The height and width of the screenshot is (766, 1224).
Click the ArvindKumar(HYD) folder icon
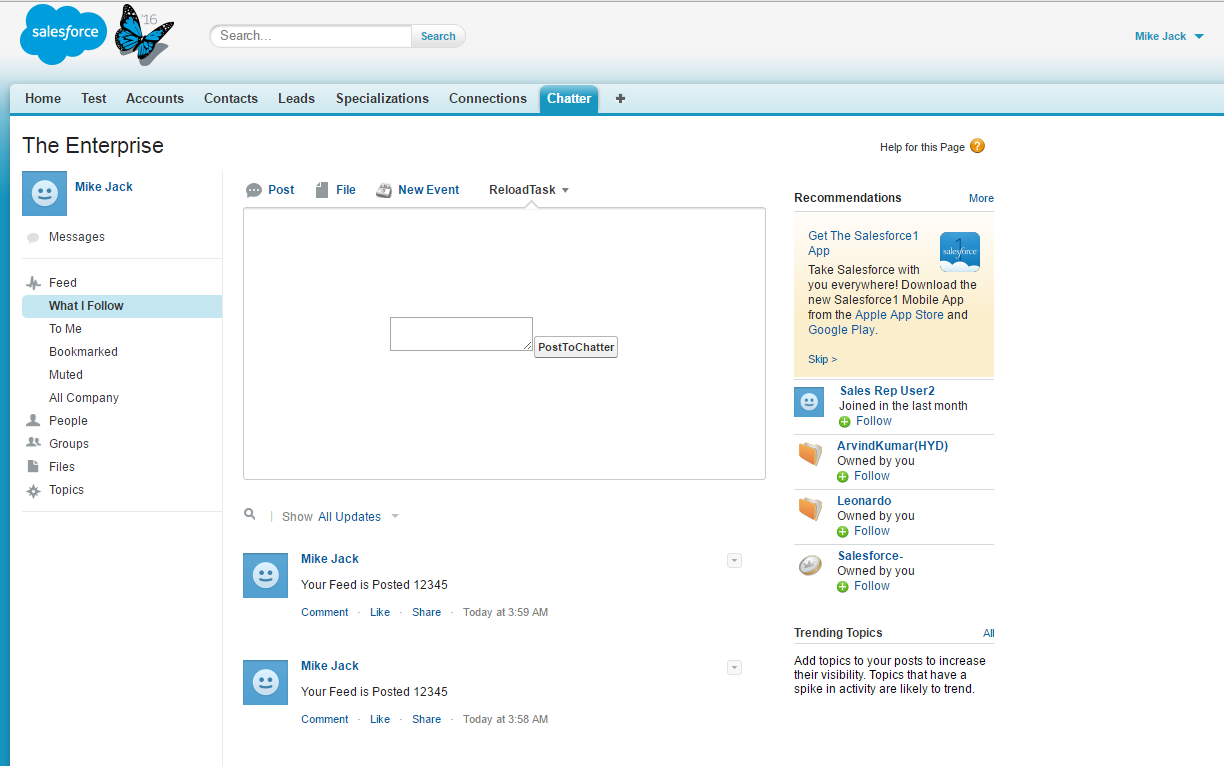coord(810,454)
